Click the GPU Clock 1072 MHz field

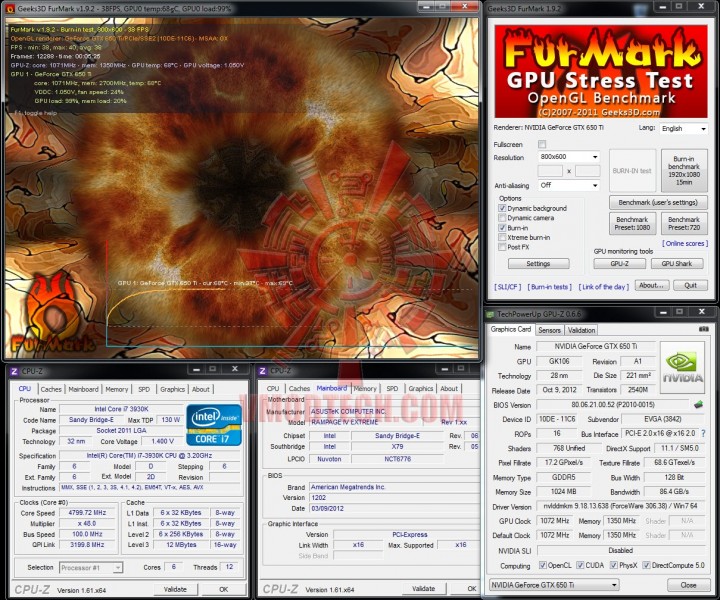(x=554, y=521)
